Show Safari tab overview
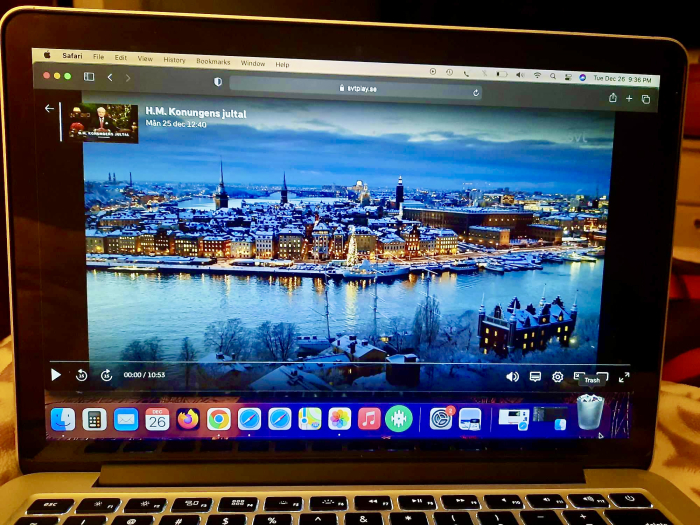Viewport: 700px width, 525px height. pyautogui.click(x=646, y=99)
